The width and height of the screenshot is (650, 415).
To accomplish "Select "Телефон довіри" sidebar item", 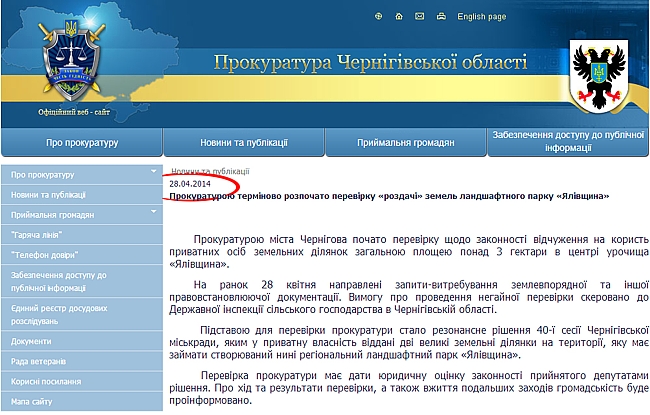I will click(43, 254).
